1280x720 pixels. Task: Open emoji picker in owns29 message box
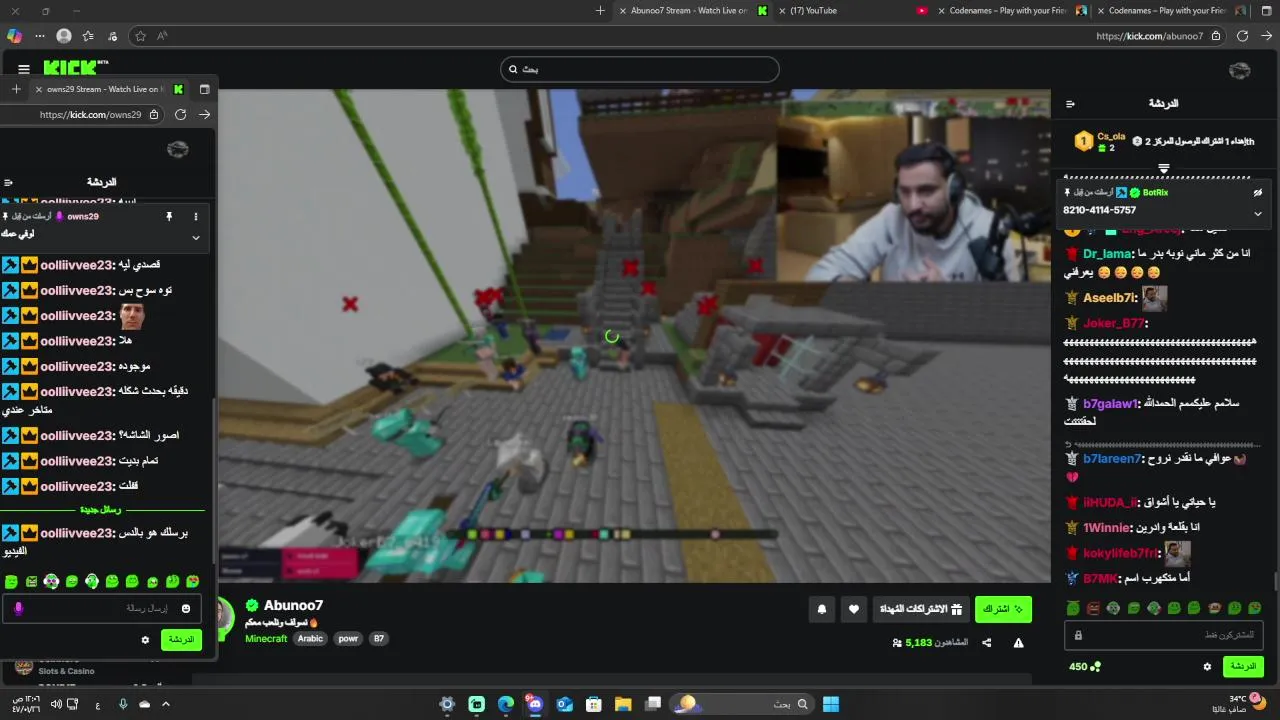pyautogui.click(x=185, y=609)
